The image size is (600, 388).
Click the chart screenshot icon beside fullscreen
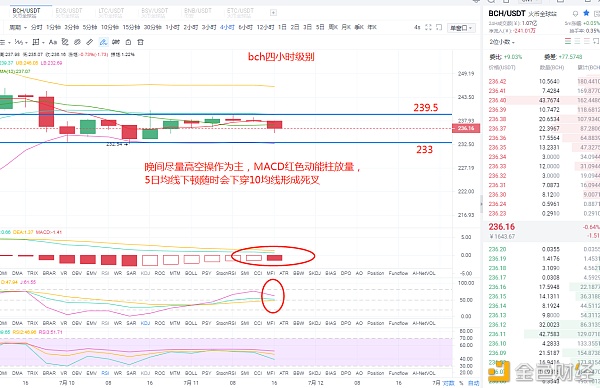439,27
